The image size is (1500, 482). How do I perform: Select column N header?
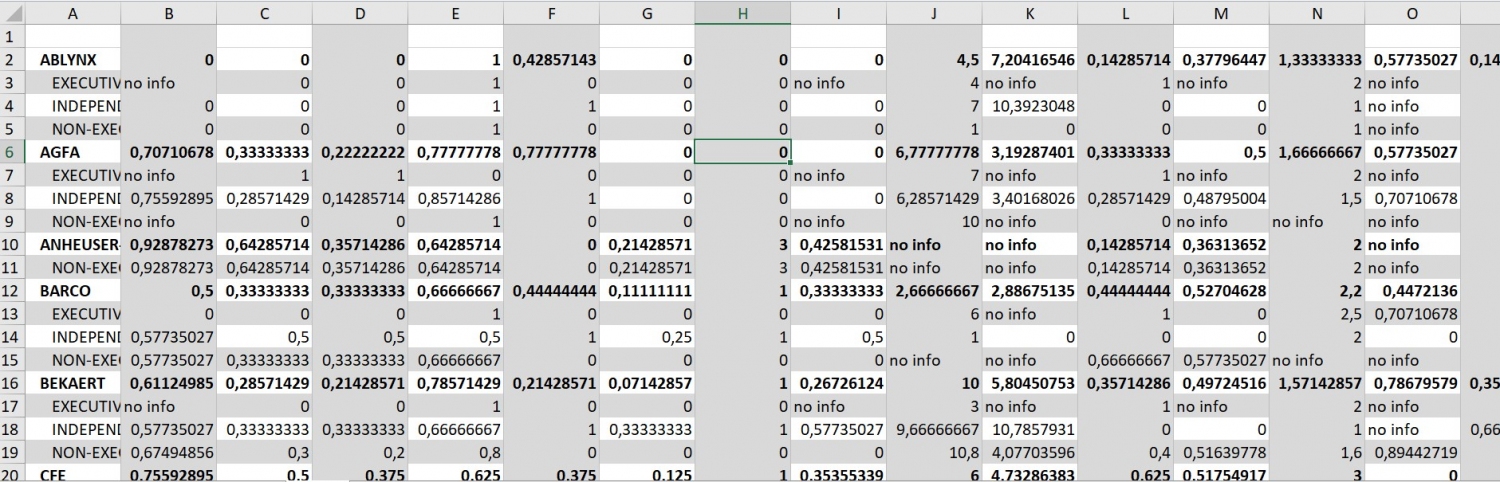[x=1317, y=14]
